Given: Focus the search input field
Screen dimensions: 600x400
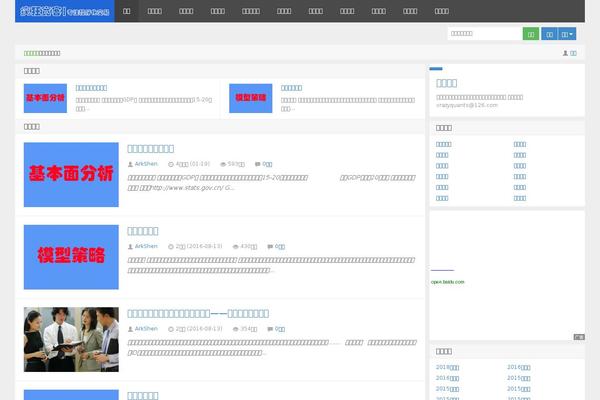Looking at the screenshot, I should [485, 34].
